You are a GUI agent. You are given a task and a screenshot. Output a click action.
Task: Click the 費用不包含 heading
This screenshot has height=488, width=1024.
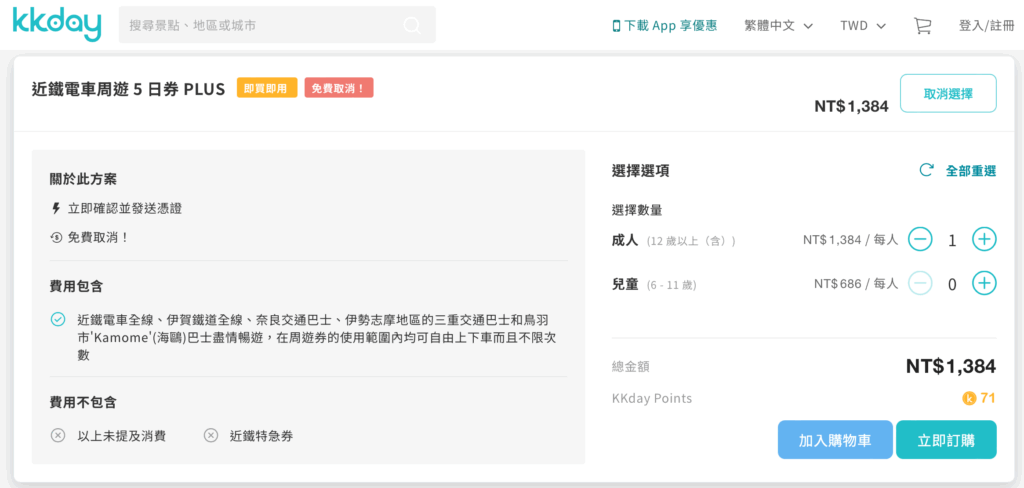click(84, 402)
